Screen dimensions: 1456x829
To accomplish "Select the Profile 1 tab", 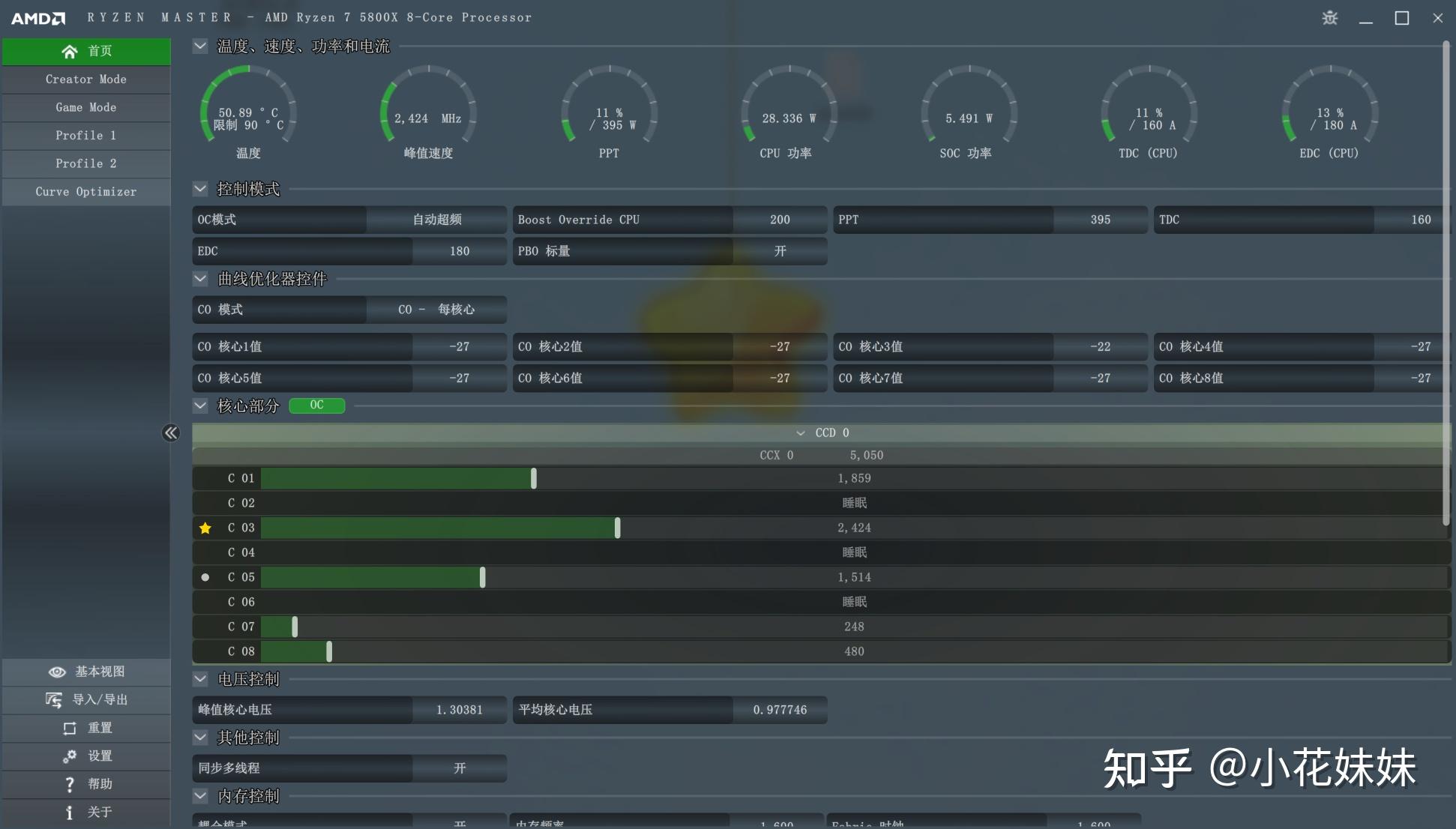I will pyautogui.click(x=85, y=135).
